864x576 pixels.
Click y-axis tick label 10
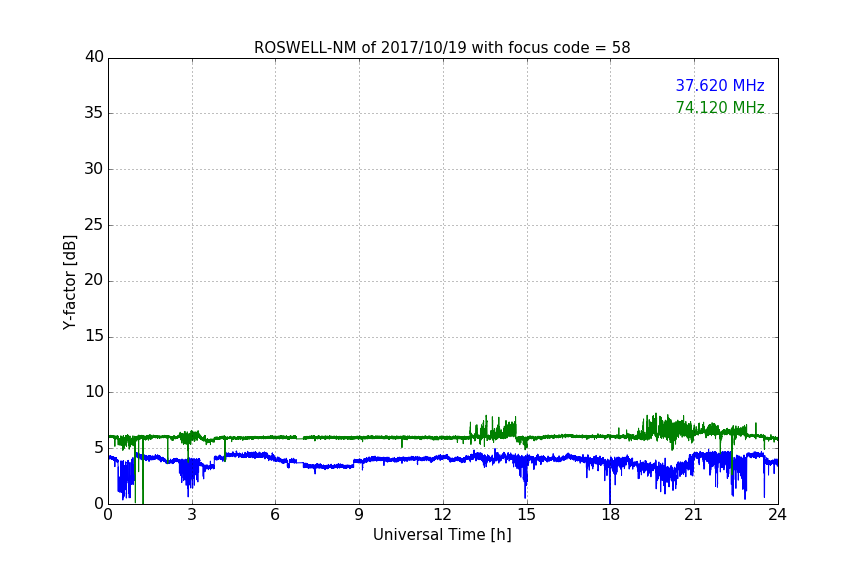pyautogui.click(x=94, y=392)
